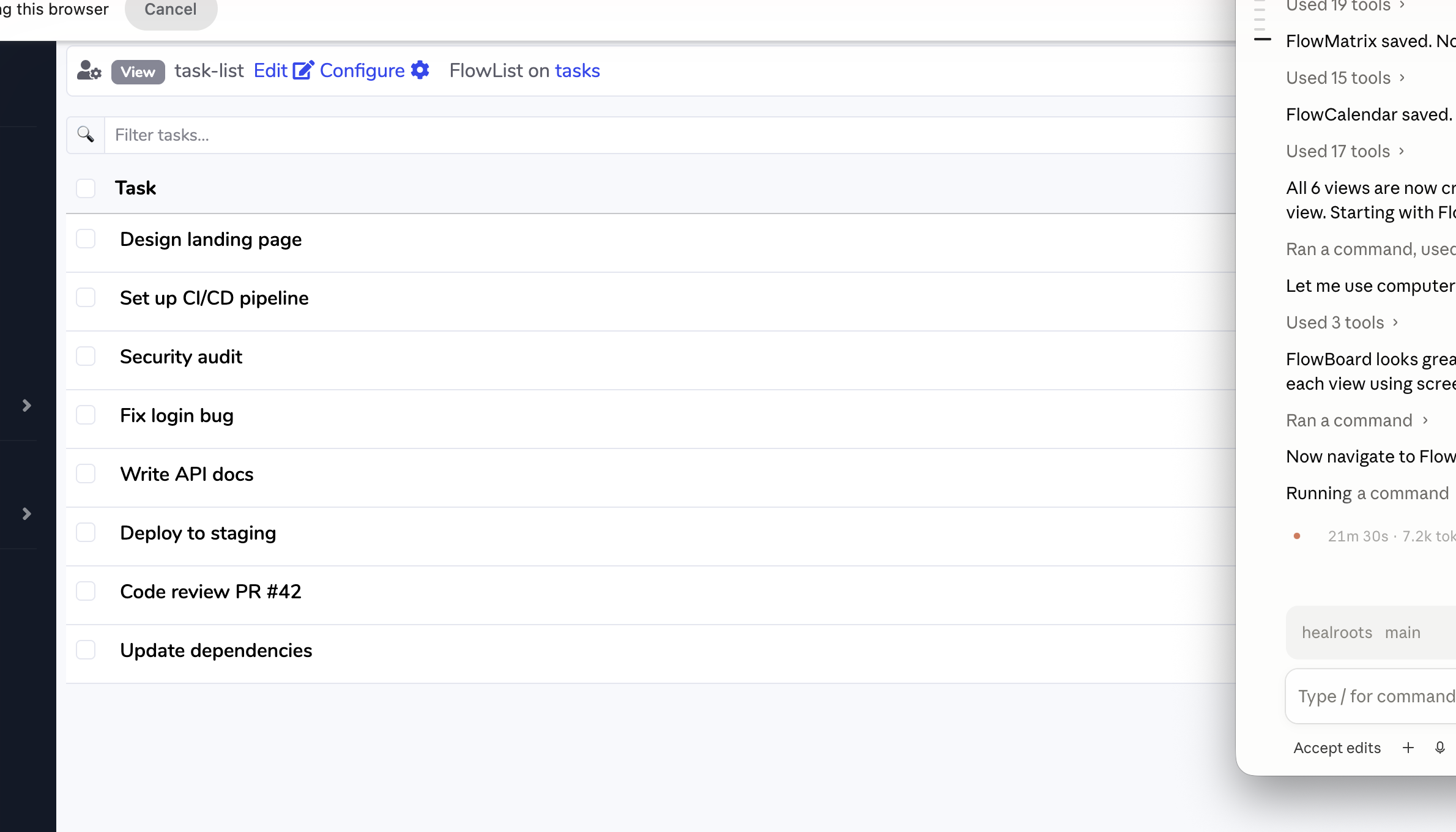The width and height of the screenshot is (1456, 832).
Task: Click the 'Set up CI/CD pipeline' row text
Action: click(x=214, y=298)
